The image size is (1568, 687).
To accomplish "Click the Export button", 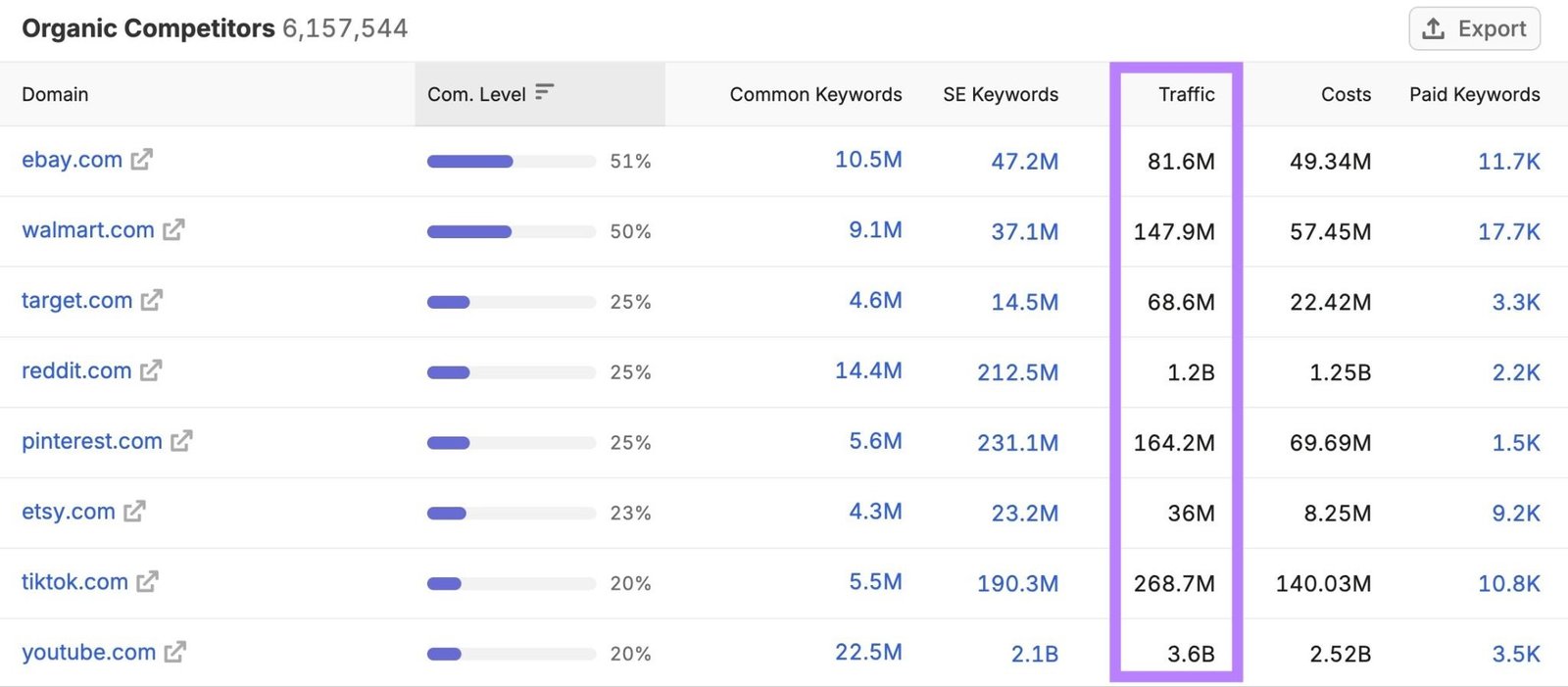I will [1474, 28].
